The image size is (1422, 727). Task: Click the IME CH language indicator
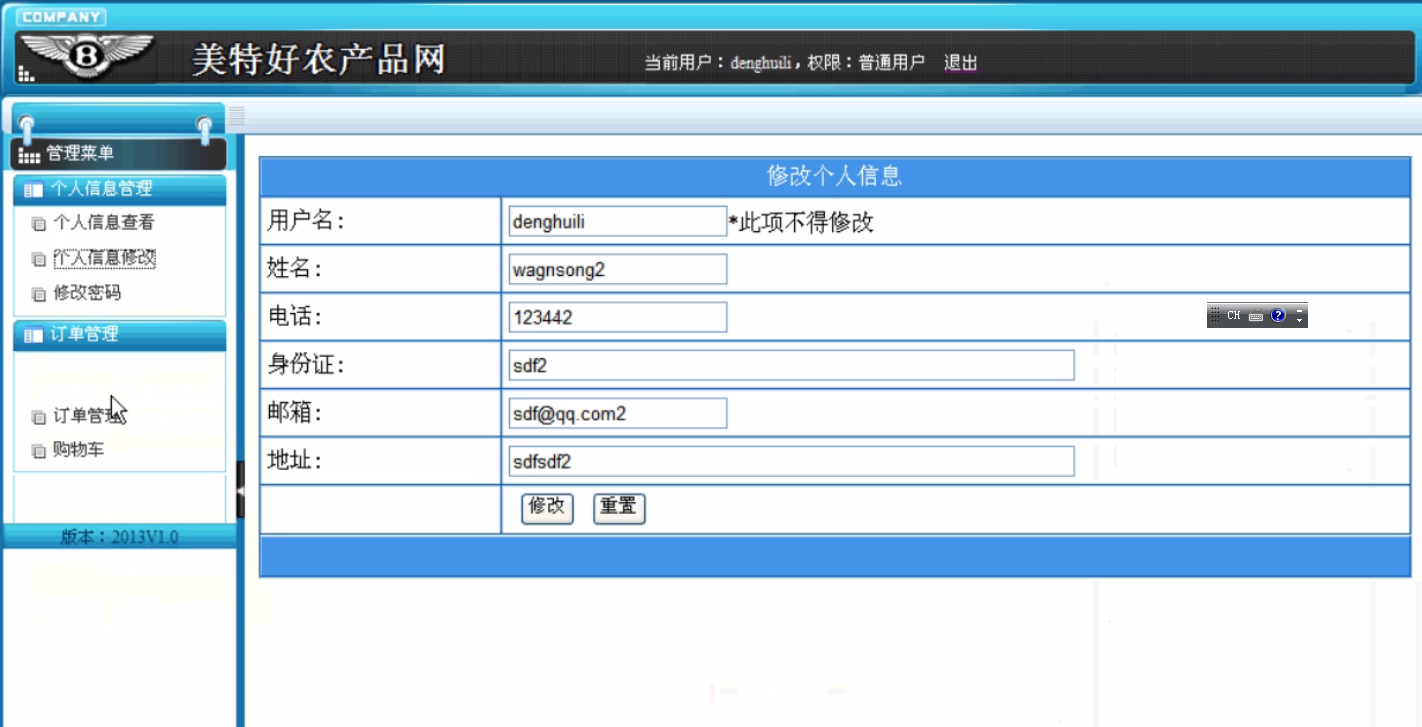coord(1234,316)
